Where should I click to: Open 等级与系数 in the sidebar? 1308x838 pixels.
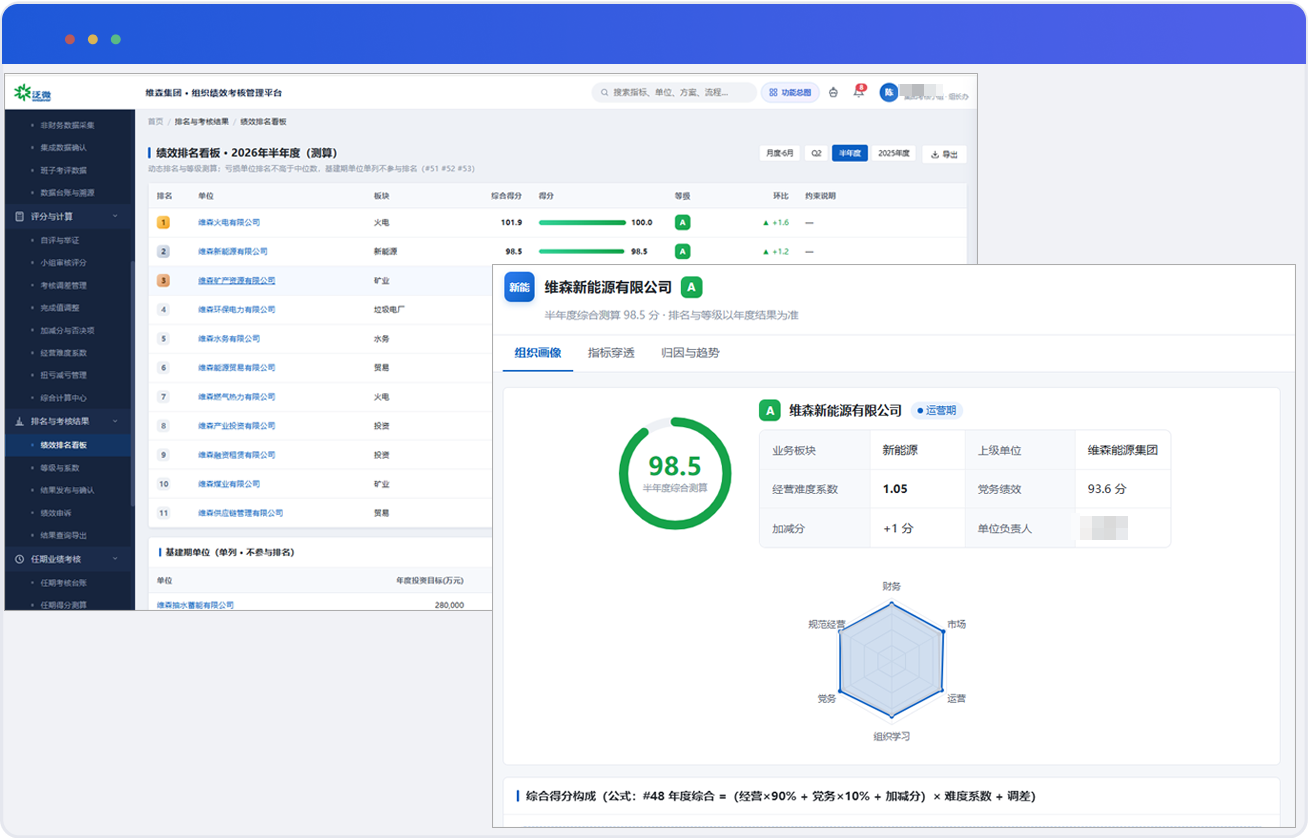click(x=60, y=468)
